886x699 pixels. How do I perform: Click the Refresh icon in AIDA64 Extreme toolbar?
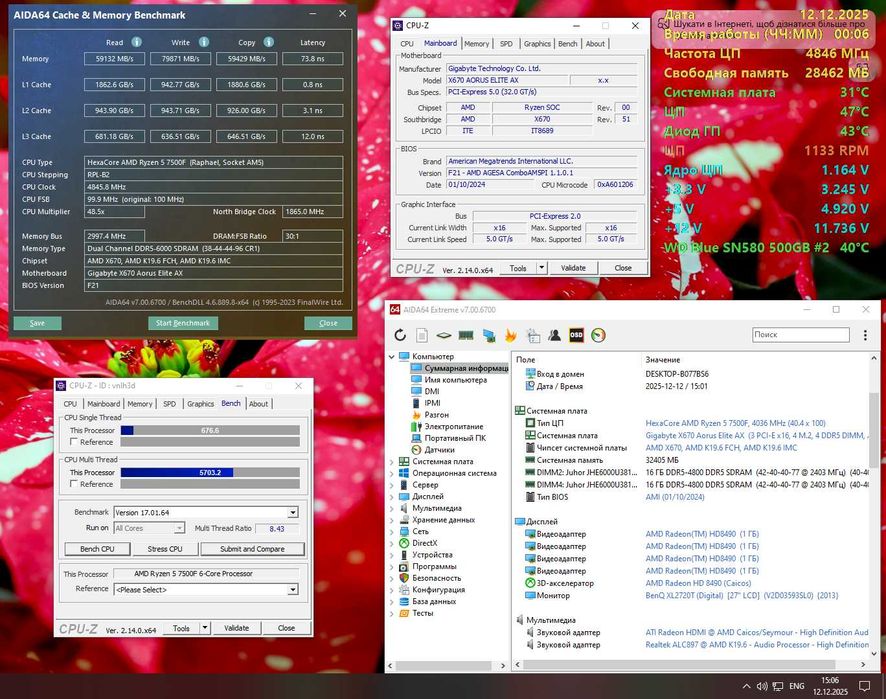[x=401, y=335]
